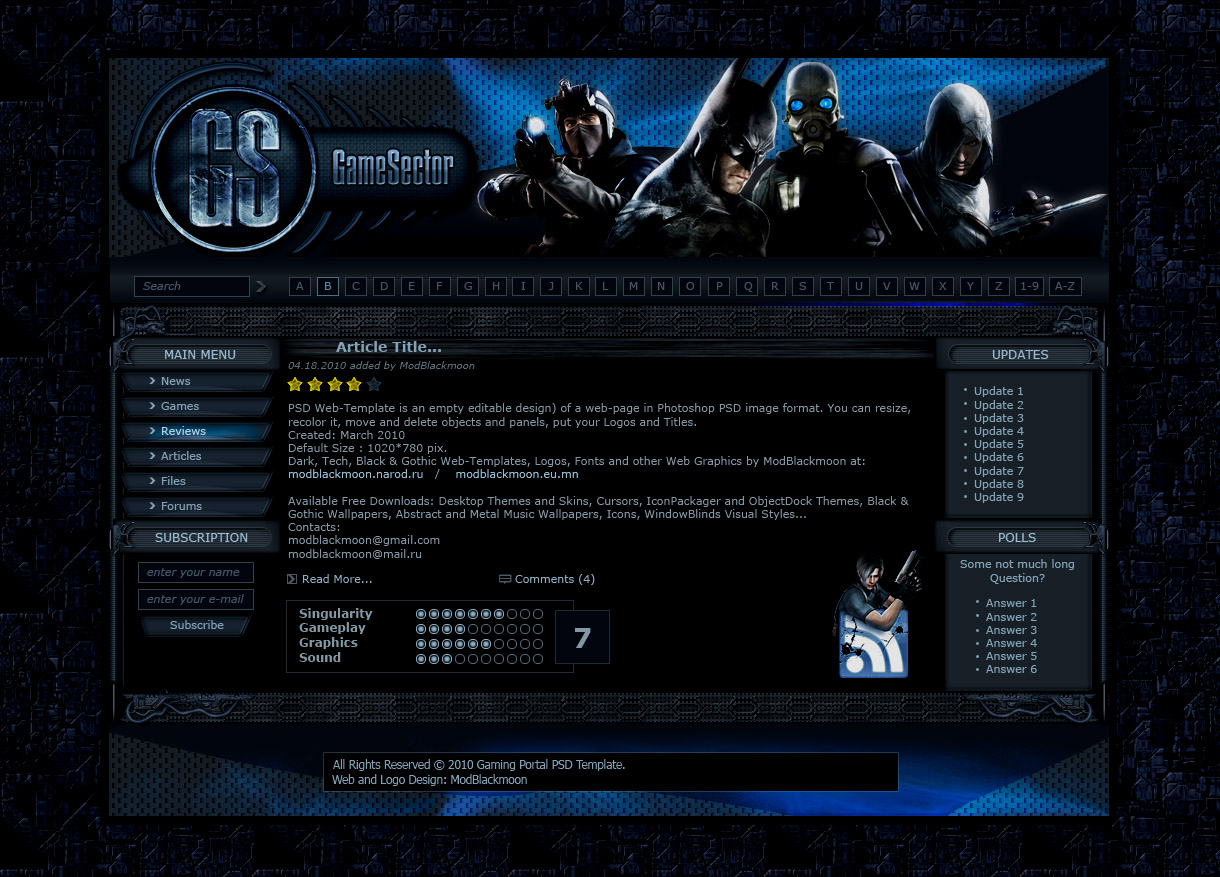Choose Answer 2 in the poll
Screen dimensions: 1220x877
(x=1011, y=617)
